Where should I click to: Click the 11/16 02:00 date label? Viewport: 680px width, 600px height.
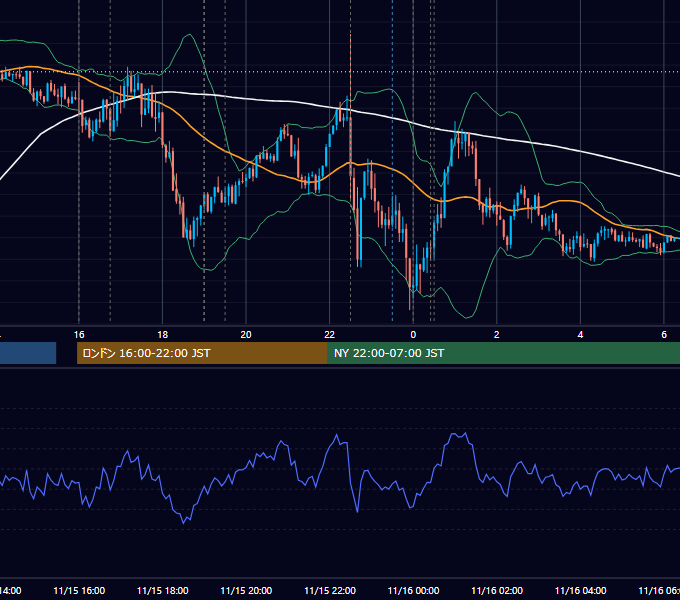(497, 591)
